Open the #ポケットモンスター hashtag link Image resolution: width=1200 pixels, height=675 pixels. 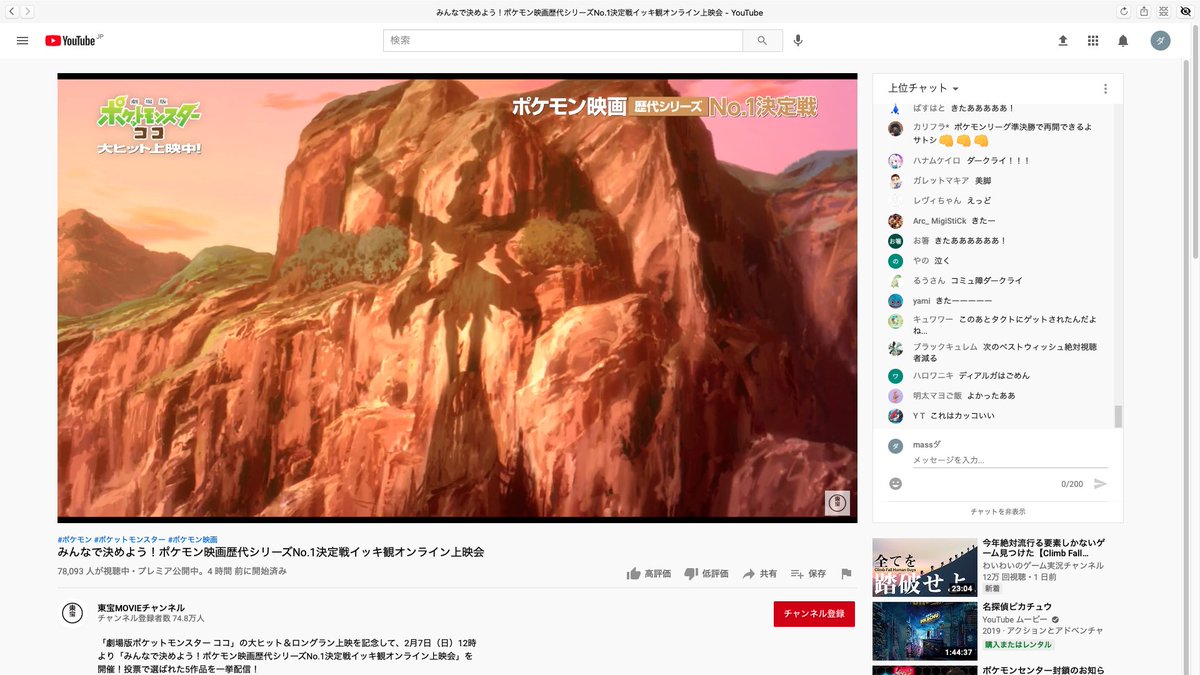coord(130,539)
